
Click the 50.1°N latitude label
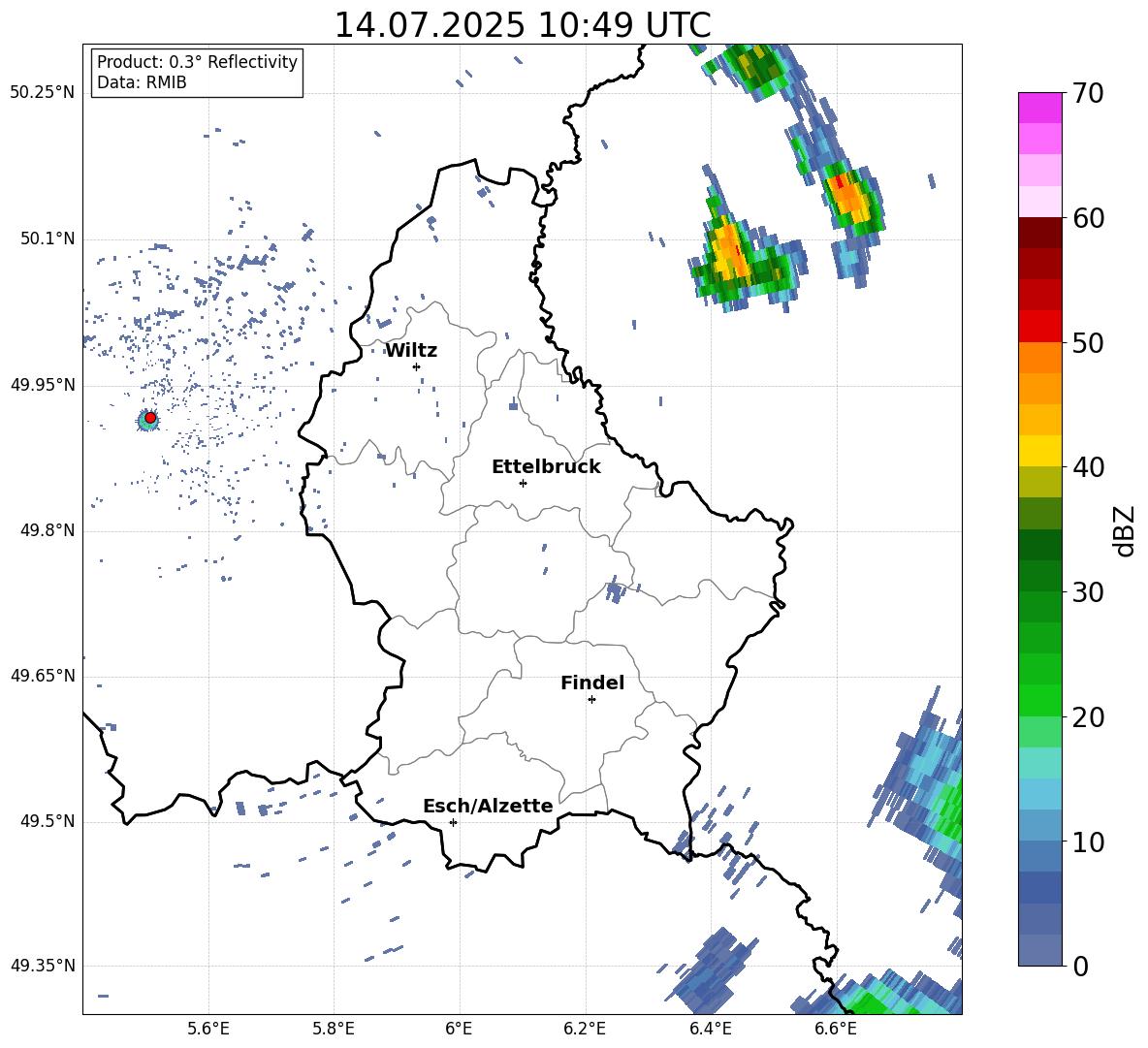pos(47,238)
